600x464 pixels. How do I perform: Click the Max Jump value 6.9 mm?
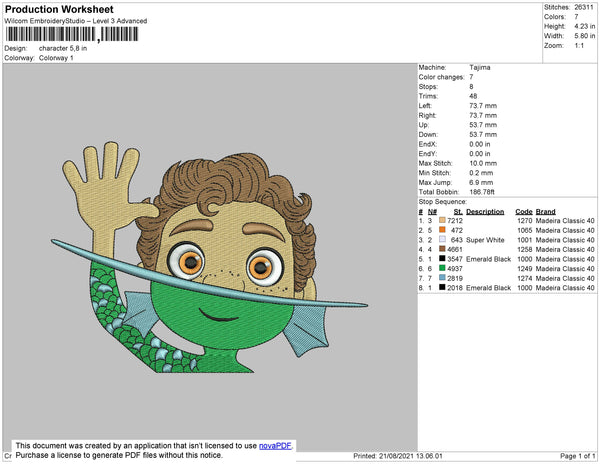click(x=481, y=182)
